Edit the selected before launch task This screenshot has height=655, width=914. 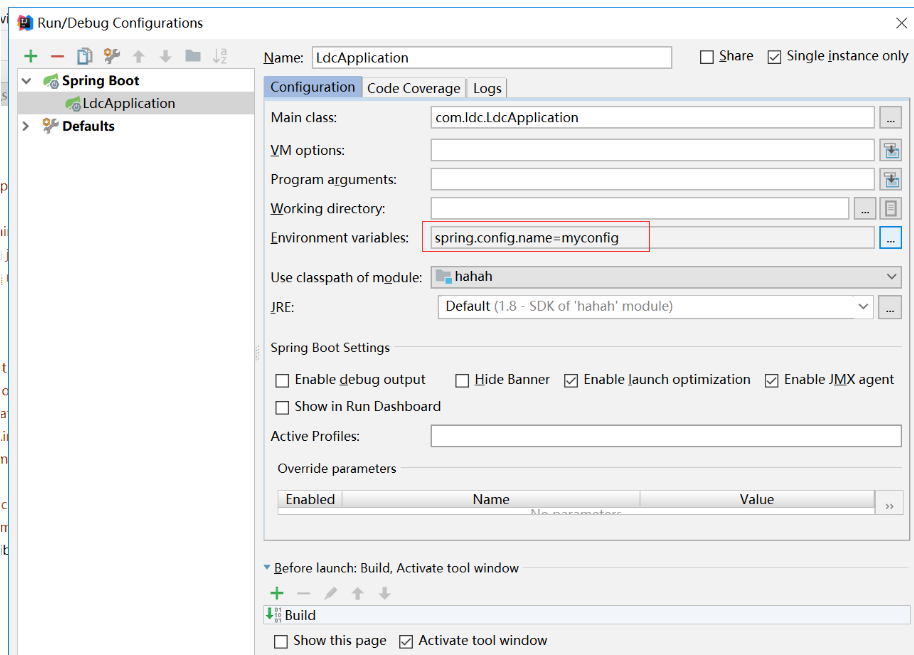coord(331,593)
